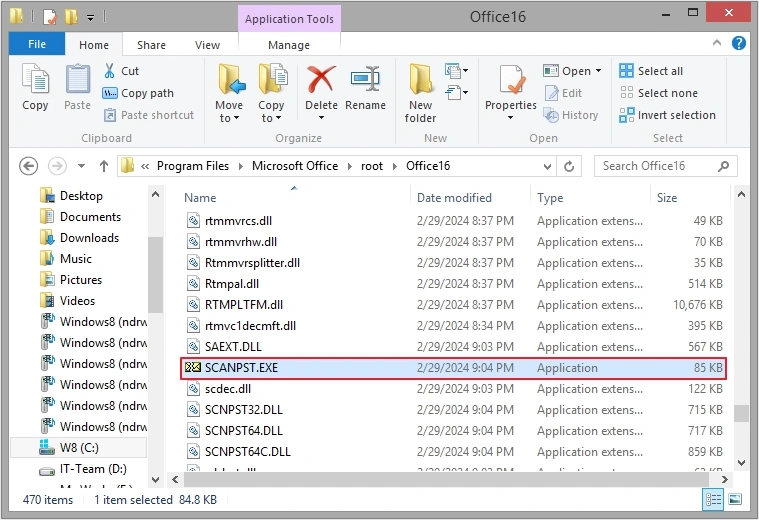
Task: Sort by the Size column header
Action: (x=667, y=198)
